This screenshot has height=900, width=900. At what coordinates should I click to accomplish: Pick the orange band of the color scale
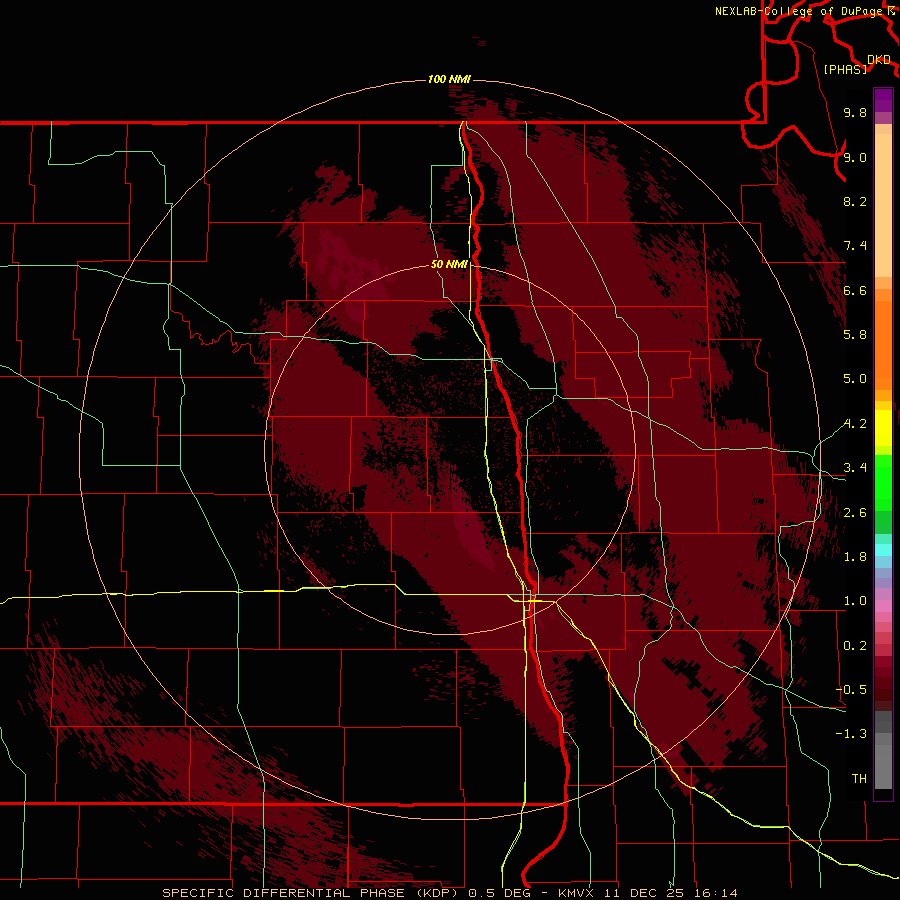883,346
